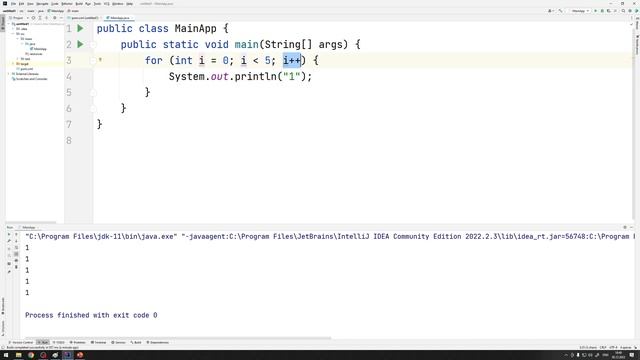Open the Terminal tool window
Screen dimensions: 640x360
click(x=98, y=342)
